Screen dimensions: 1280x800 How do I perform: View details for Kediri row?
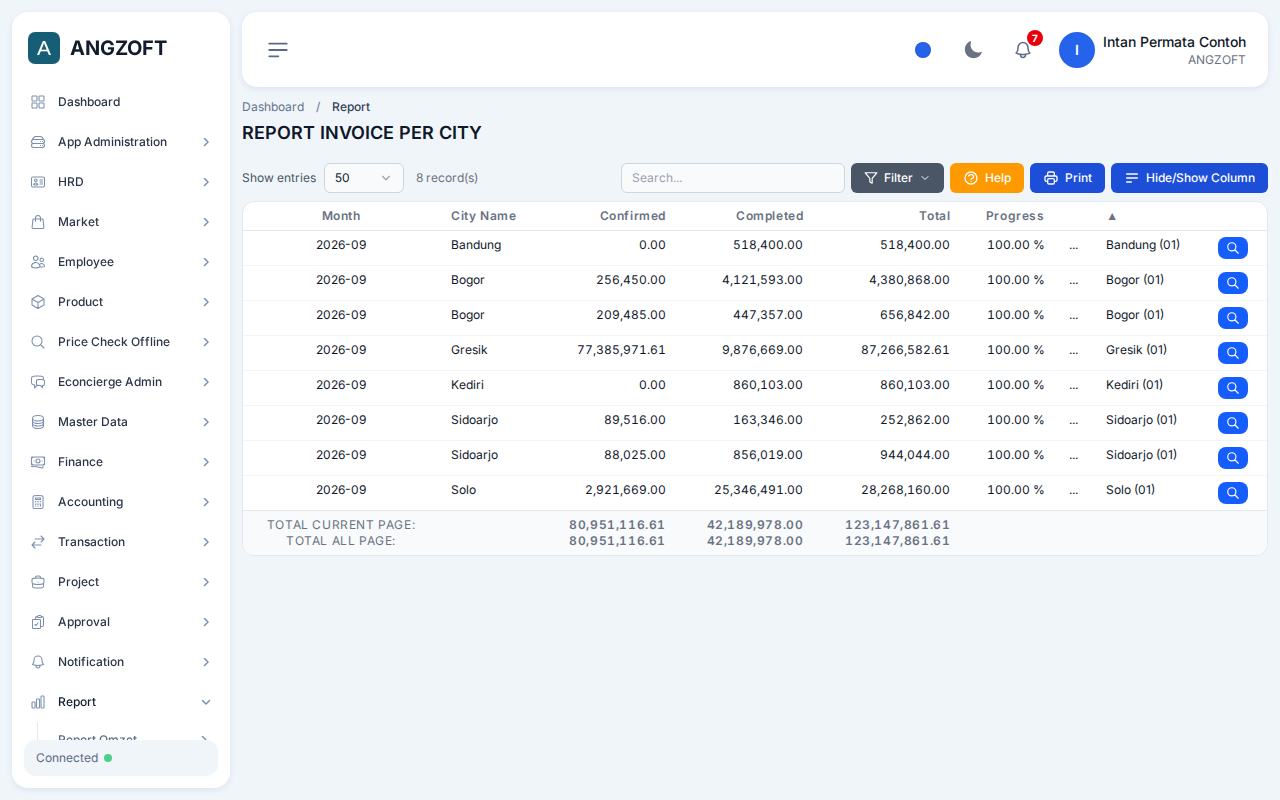pos(1232,388)
